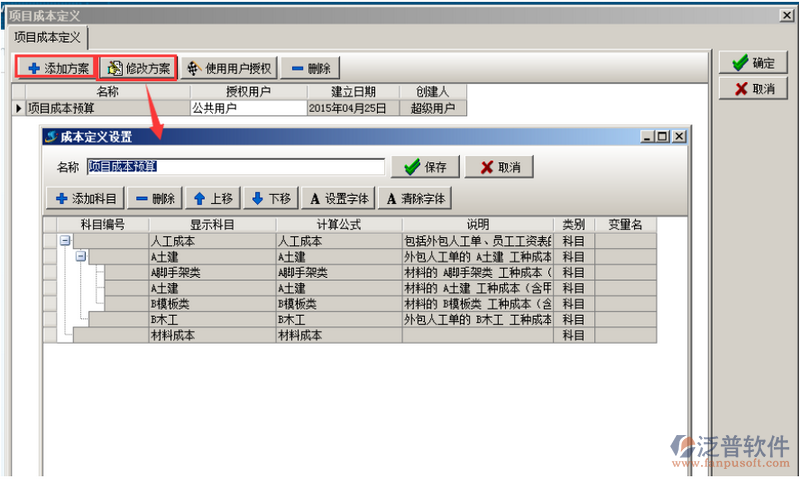Open 使用用户授权 user authorization
This screenshot has height=479, width=800.
(228, 68)
